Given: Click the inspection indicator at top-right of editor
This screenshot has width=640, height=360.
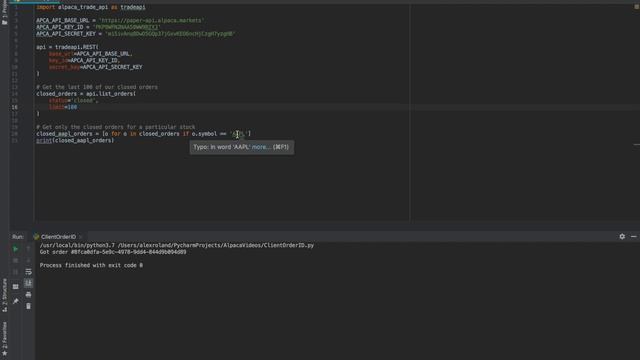Looking at the screenshot, I should point(636,7).
